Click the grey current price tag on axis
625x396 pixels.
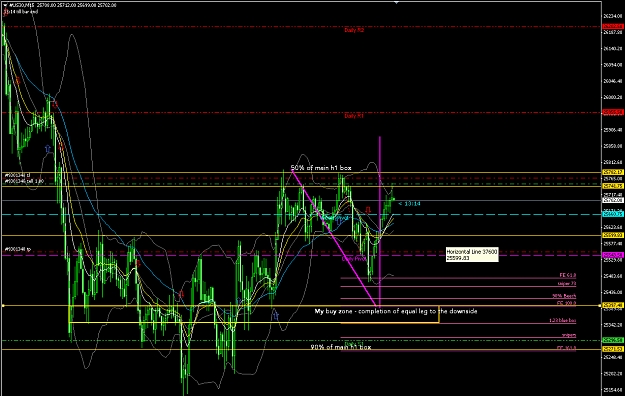(x=613, y=201)
